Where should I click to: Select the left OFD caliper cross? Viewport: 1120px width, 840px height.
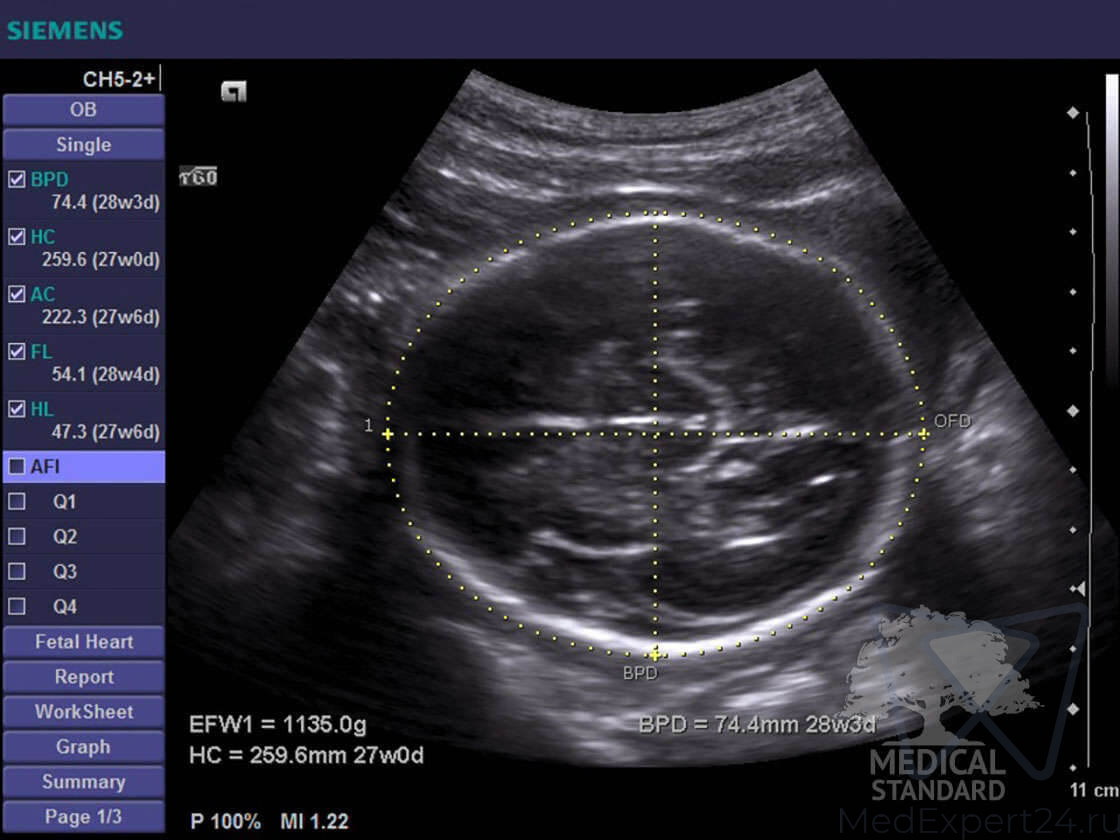(x=388, y=434)
